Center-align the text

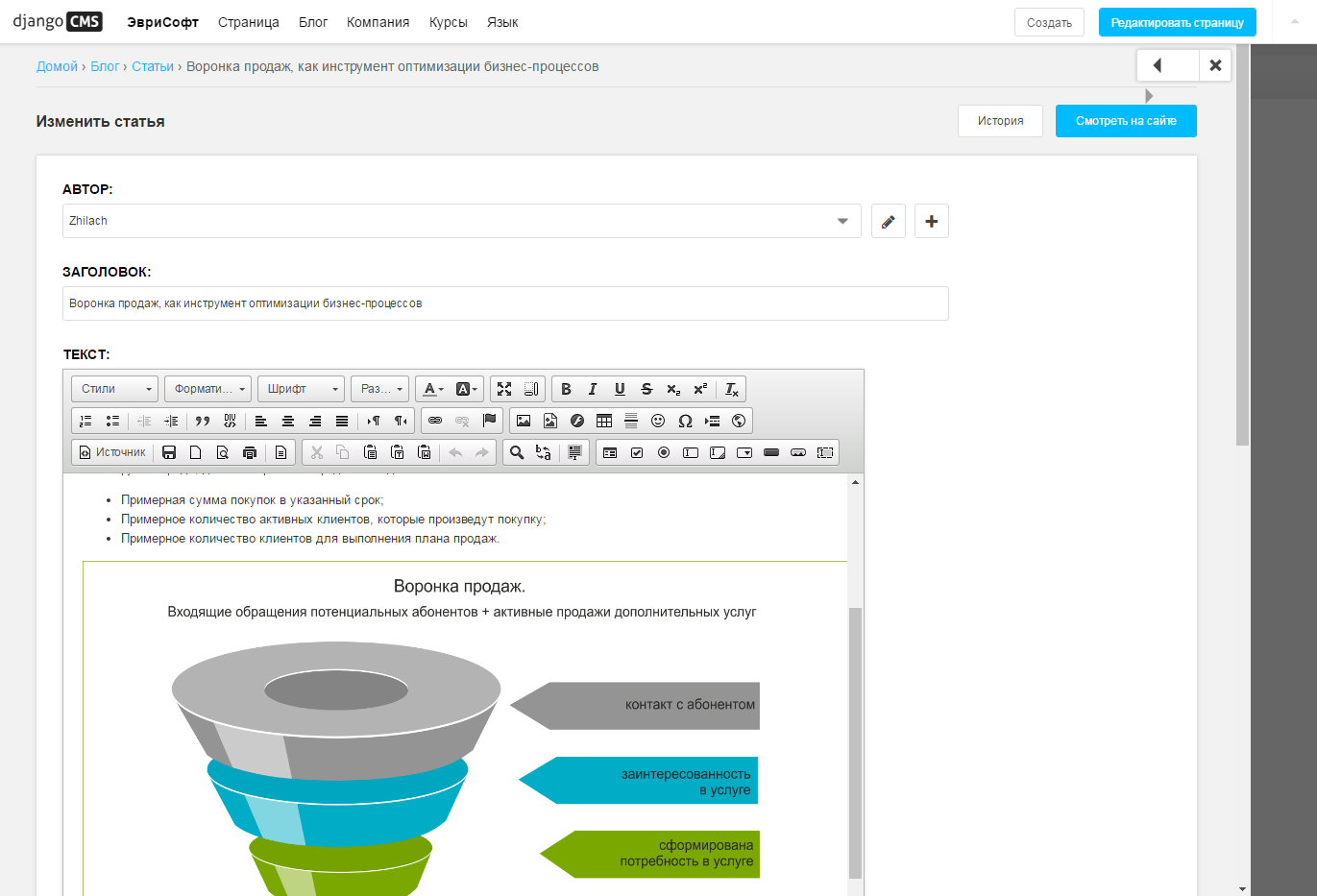pyautogui.click(x=288, y=421)
